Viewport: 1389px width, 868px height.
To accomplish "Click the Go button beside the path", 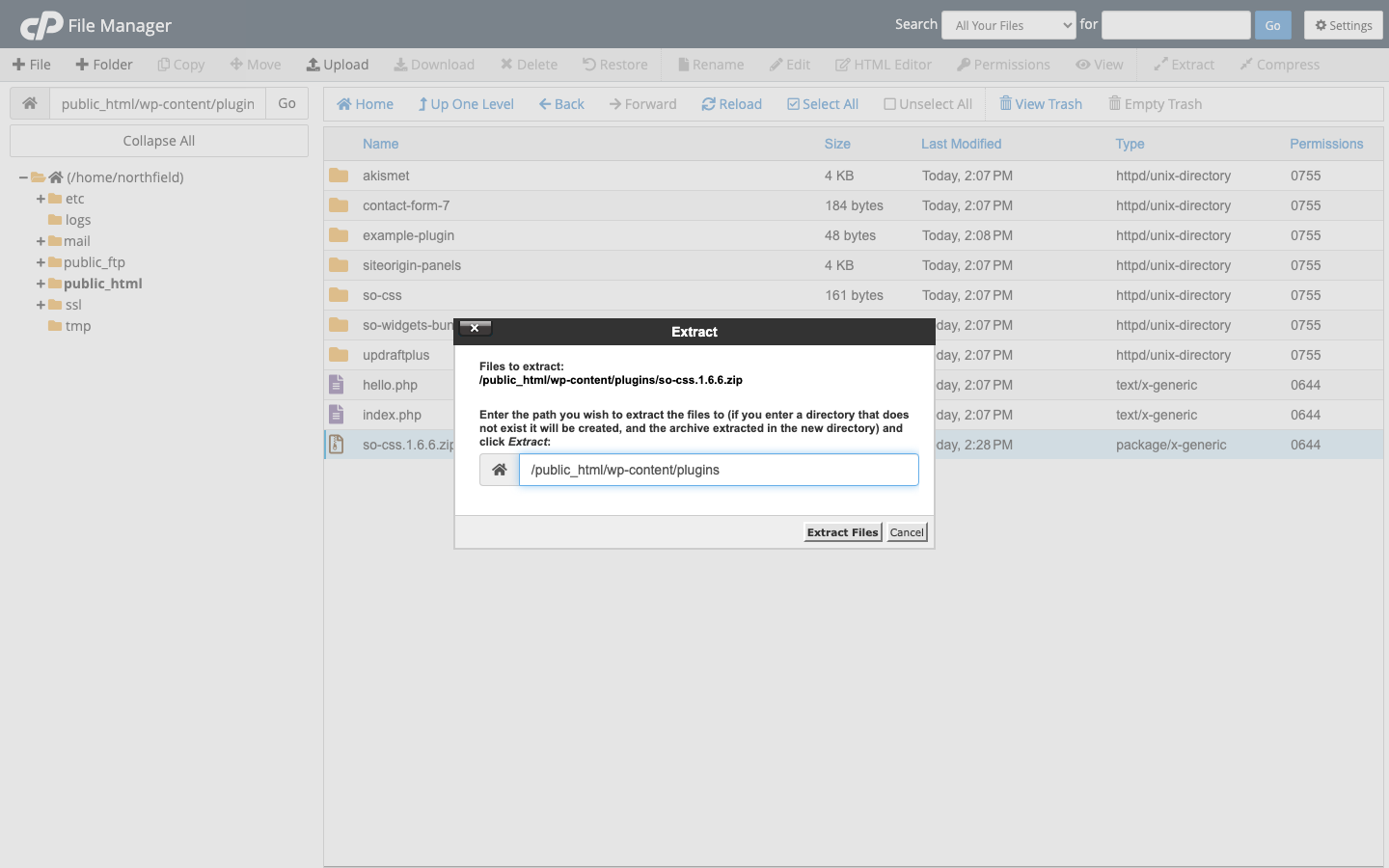I will pyautogui.click(x=286, y=103).
